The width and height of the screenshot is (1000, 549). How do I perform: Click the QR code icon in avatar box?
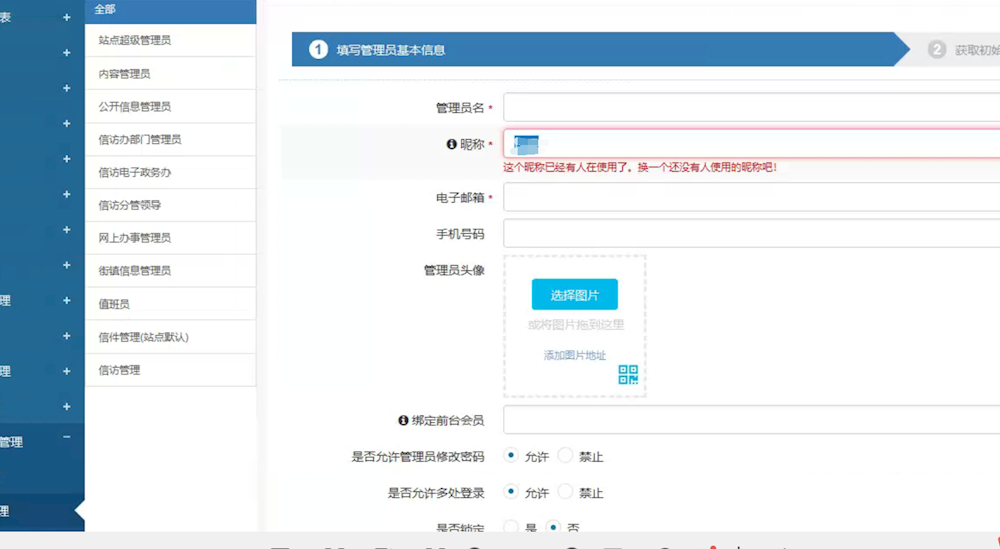pyautogui.click(x=627, y=375)
